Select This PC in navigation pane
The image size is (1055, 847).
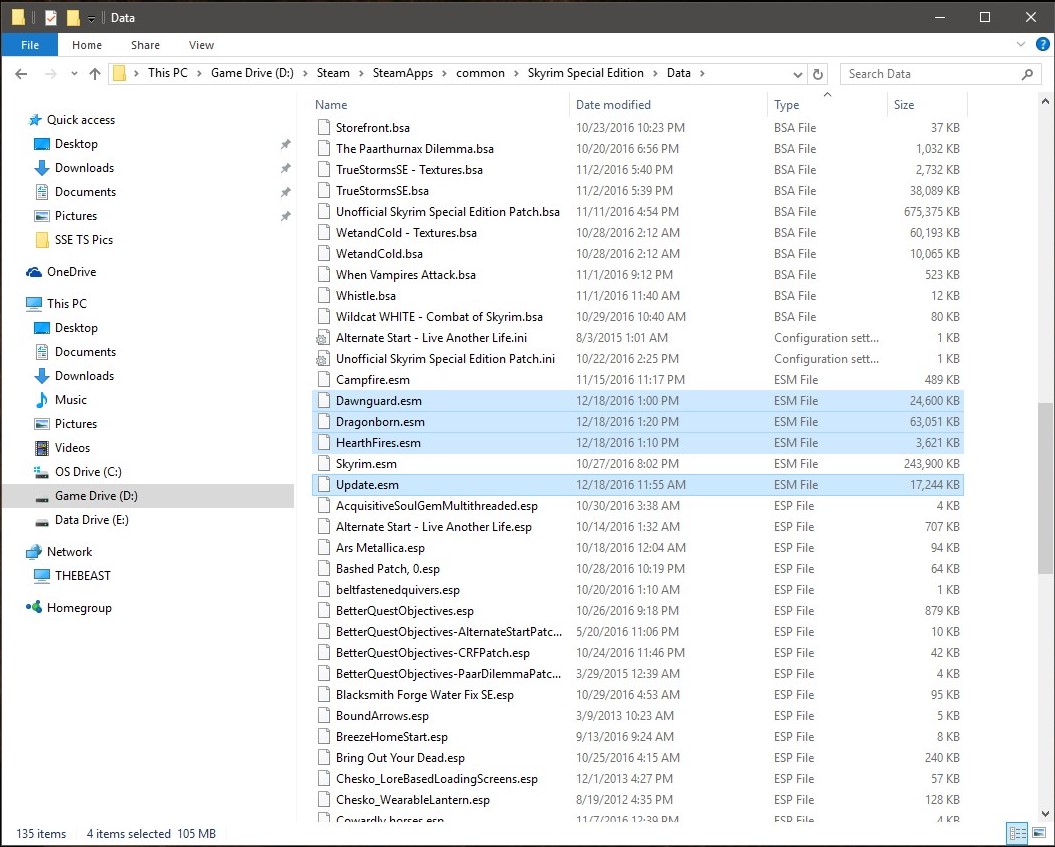point(67,303)
